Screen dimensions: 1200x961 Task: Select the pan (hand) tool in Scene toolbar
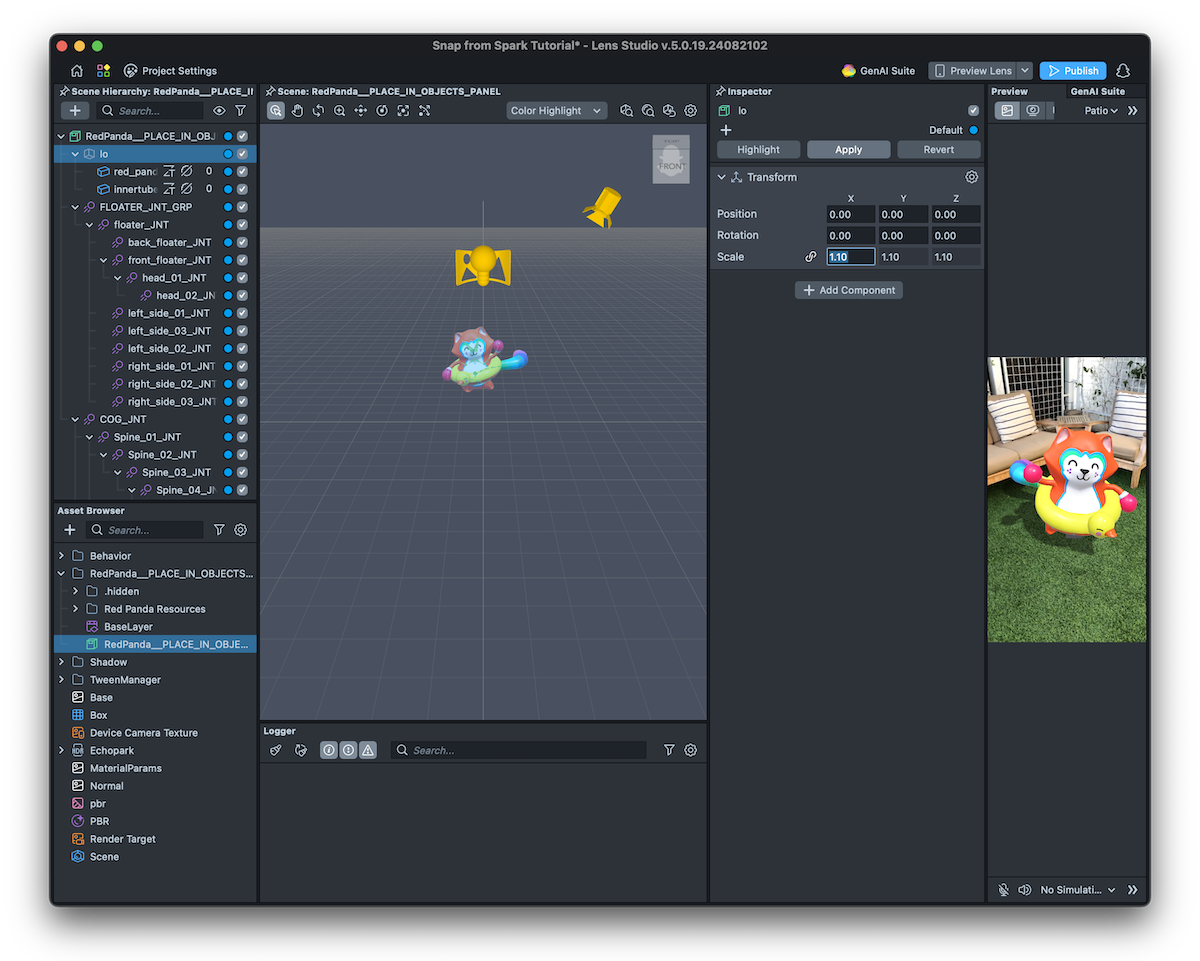[x=297, y=111]
